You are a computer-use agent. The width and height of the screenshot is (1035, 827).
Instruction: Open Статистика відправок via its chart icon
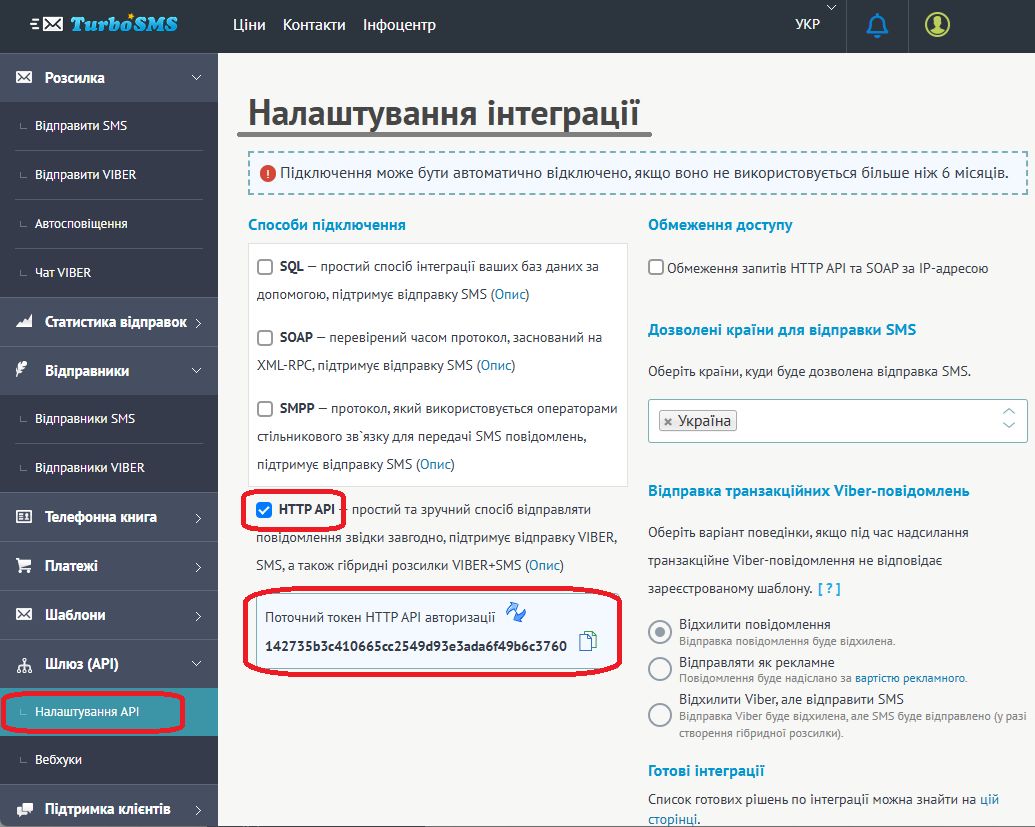24,322
